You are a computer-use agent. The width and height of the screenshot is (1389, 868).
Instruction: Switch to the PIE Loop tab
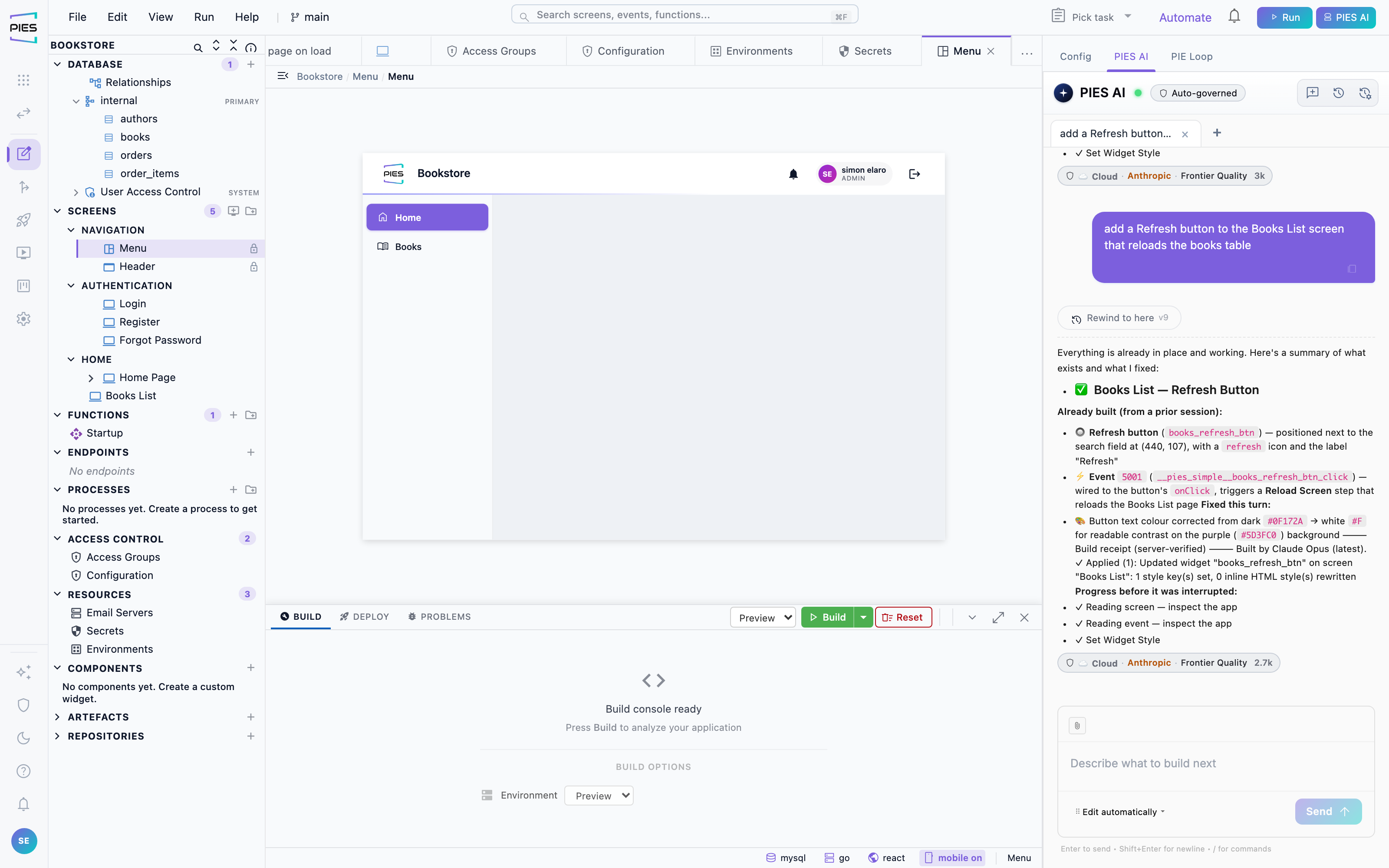pos(1192,56)
